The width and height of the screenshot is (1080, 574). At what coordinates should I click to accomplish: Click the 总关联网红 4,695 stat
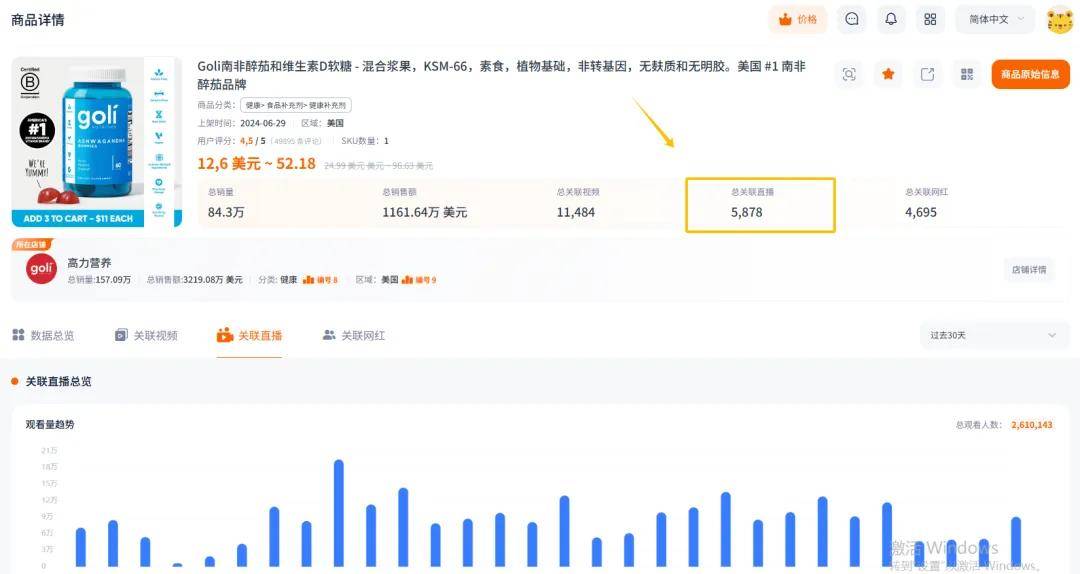click(926, 204)
